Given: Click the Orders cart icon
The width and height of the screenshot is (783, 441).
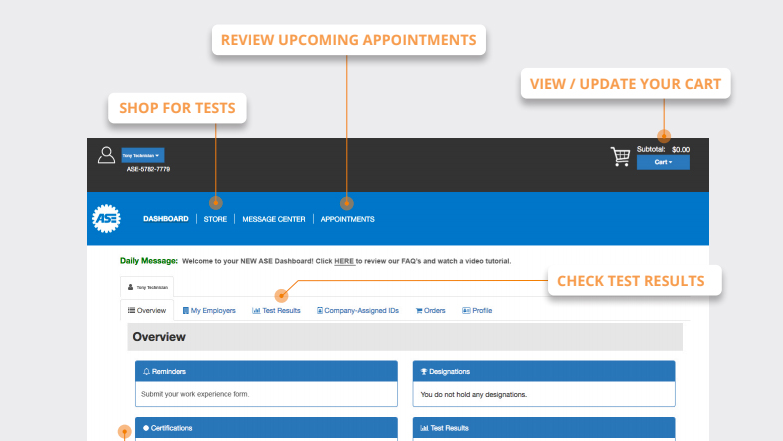Looking at the screenshot, I should pyautogui.click(x=419, y=311).
